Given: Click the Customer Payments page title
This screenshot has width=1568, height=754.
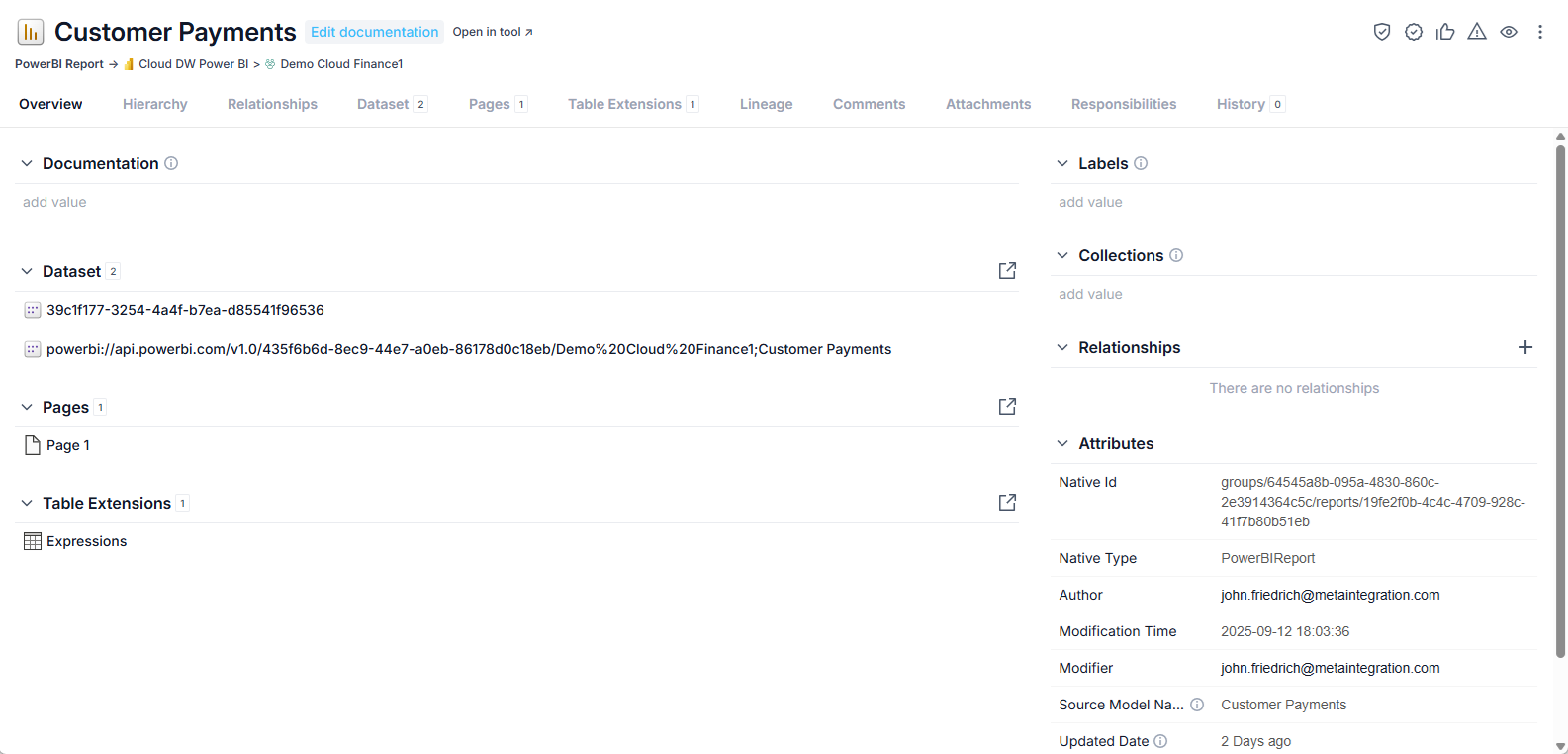Looking at the screenshot, I should 175,32.
